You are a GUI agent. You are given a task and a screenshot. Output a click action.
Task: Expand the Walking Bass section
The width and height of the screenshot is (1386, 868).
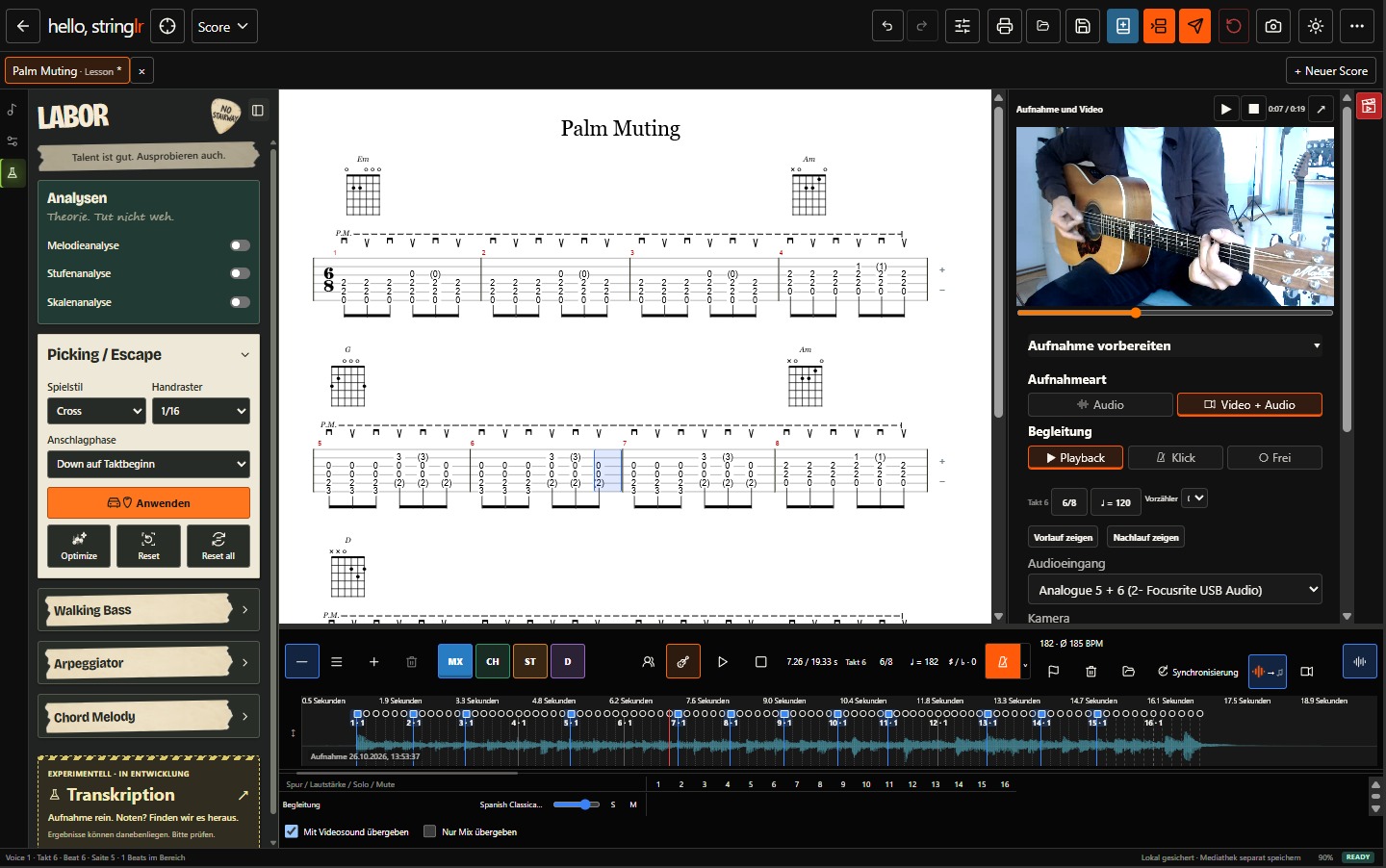tap(148, 610)
